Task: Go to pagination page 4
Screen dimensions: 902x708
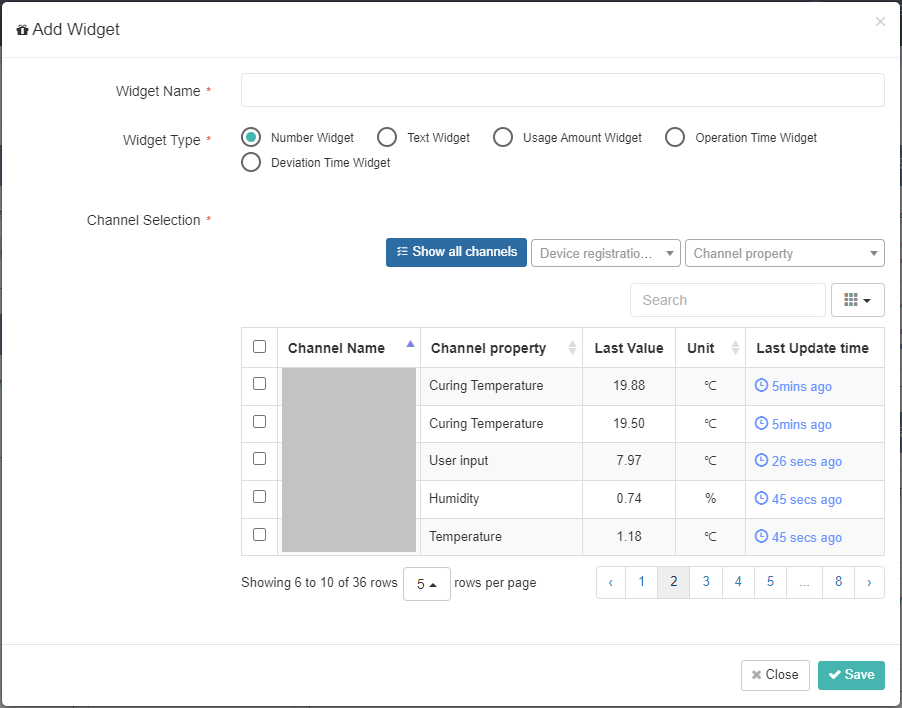Action: (x=738, y=582)
